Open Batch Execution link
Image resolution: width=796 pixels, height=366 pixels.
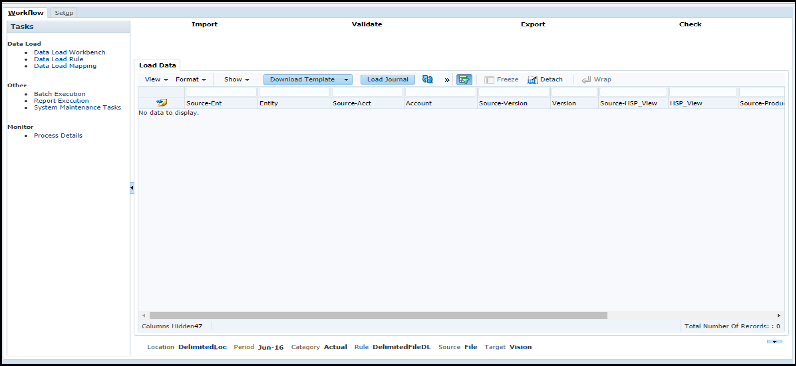pyautogui.click(x=59, y=94)
